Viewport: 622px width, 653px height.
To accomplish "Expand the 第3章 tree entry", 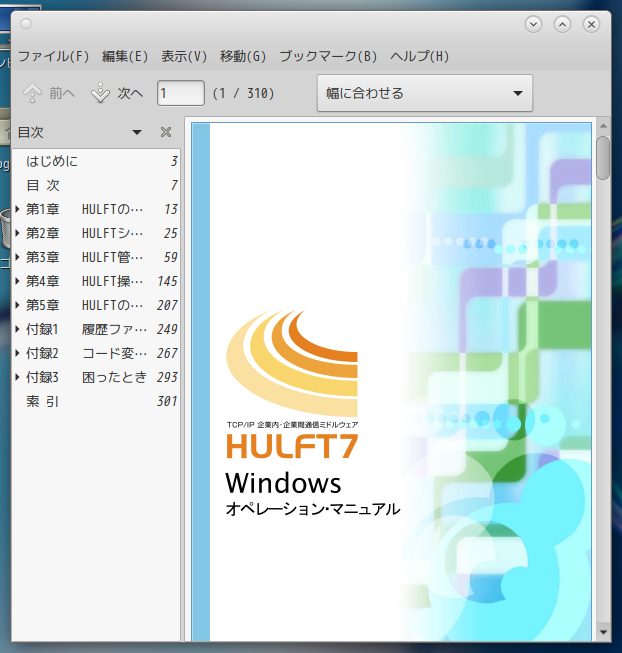I will tap(17, 257).
